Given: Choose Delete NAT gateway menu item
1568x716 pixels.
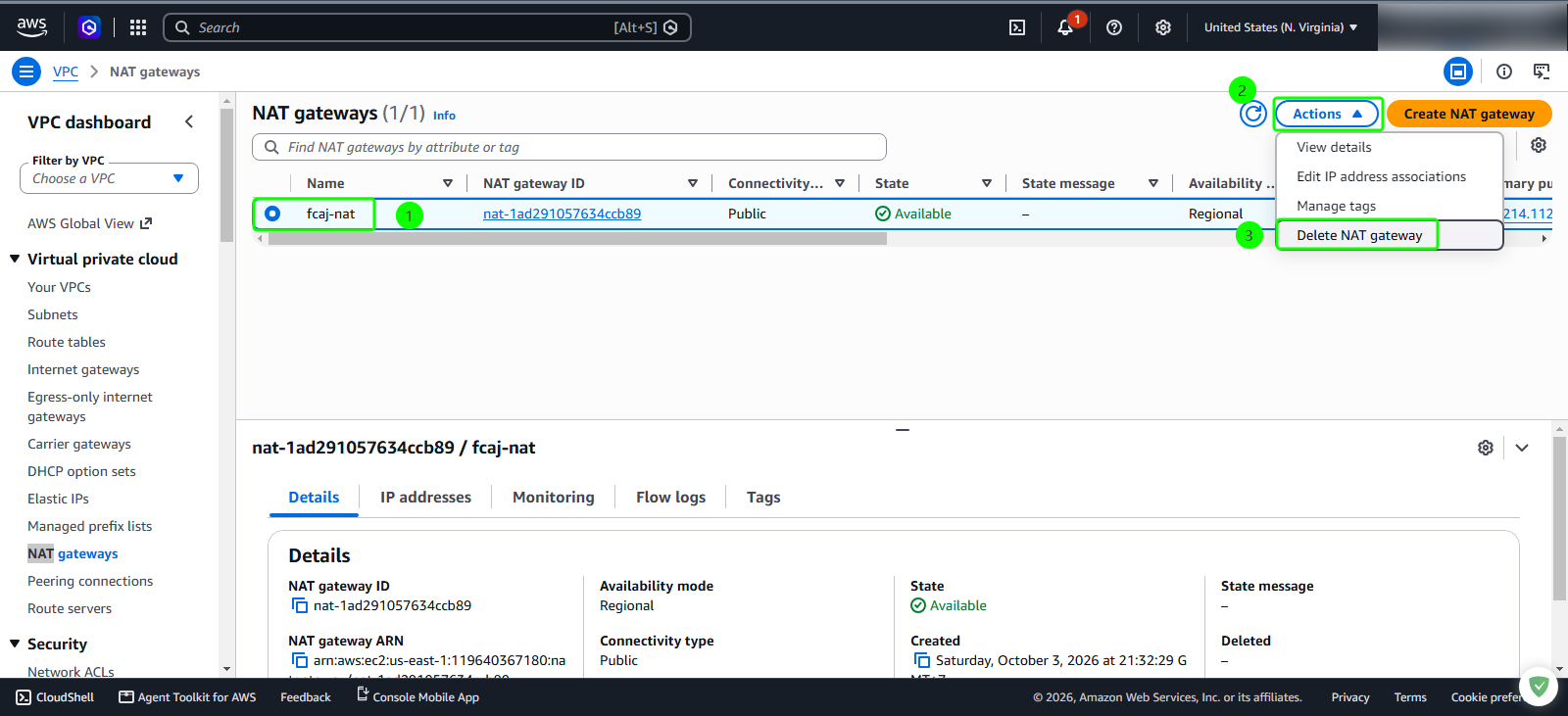Looking at the screenshot, I should [x=1389, y=235].
